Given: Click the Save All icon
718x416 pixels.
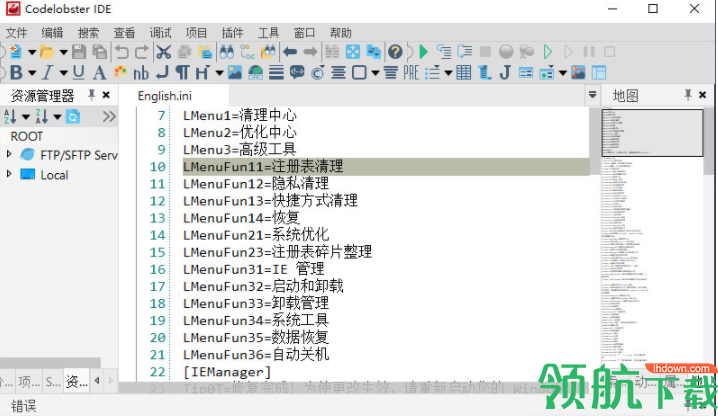Looking at the screenshot, I should pyautogui.click(x=99, y=52).
